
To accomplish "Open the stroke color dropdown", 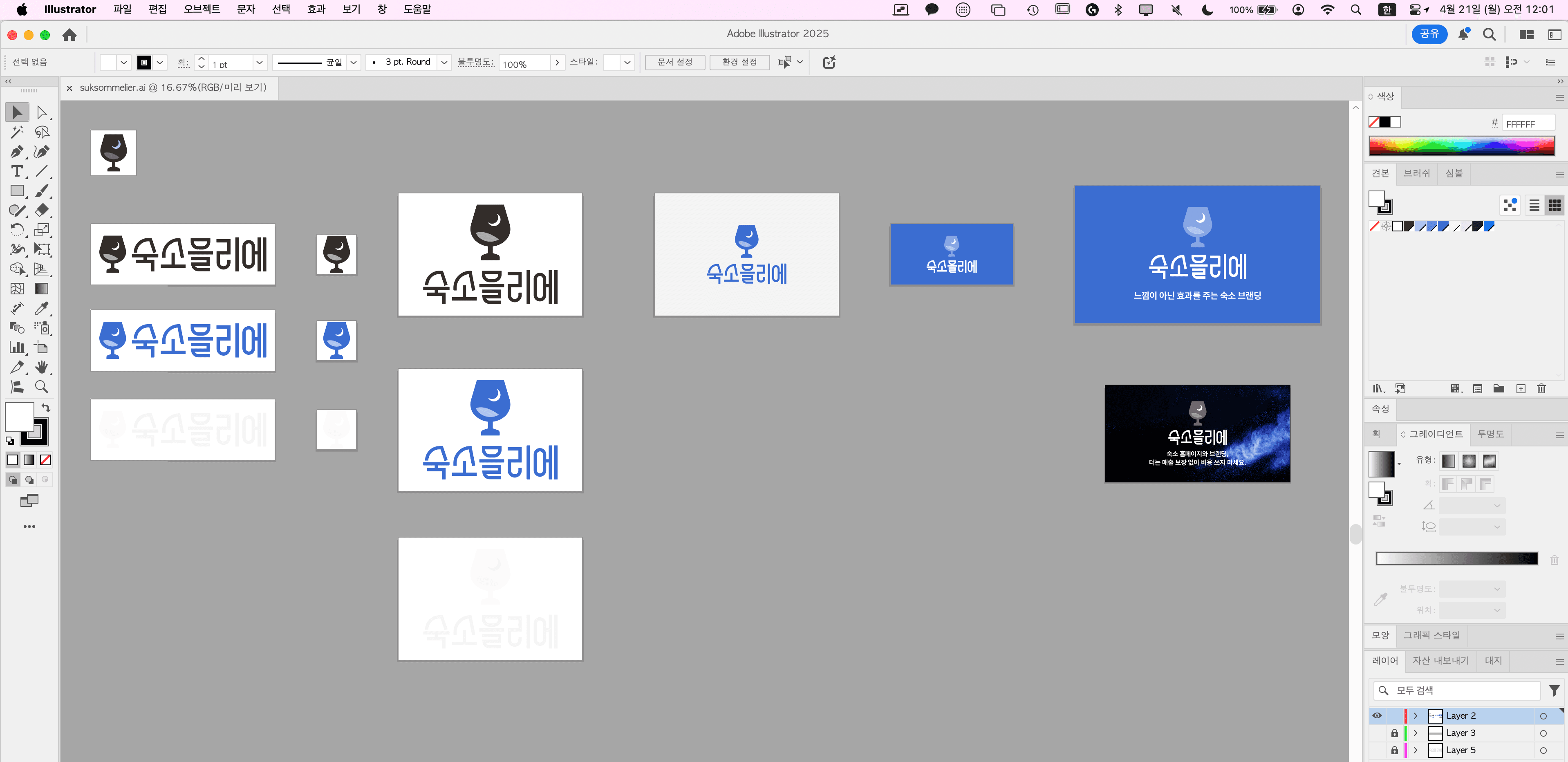I will (x=160, y=62).
